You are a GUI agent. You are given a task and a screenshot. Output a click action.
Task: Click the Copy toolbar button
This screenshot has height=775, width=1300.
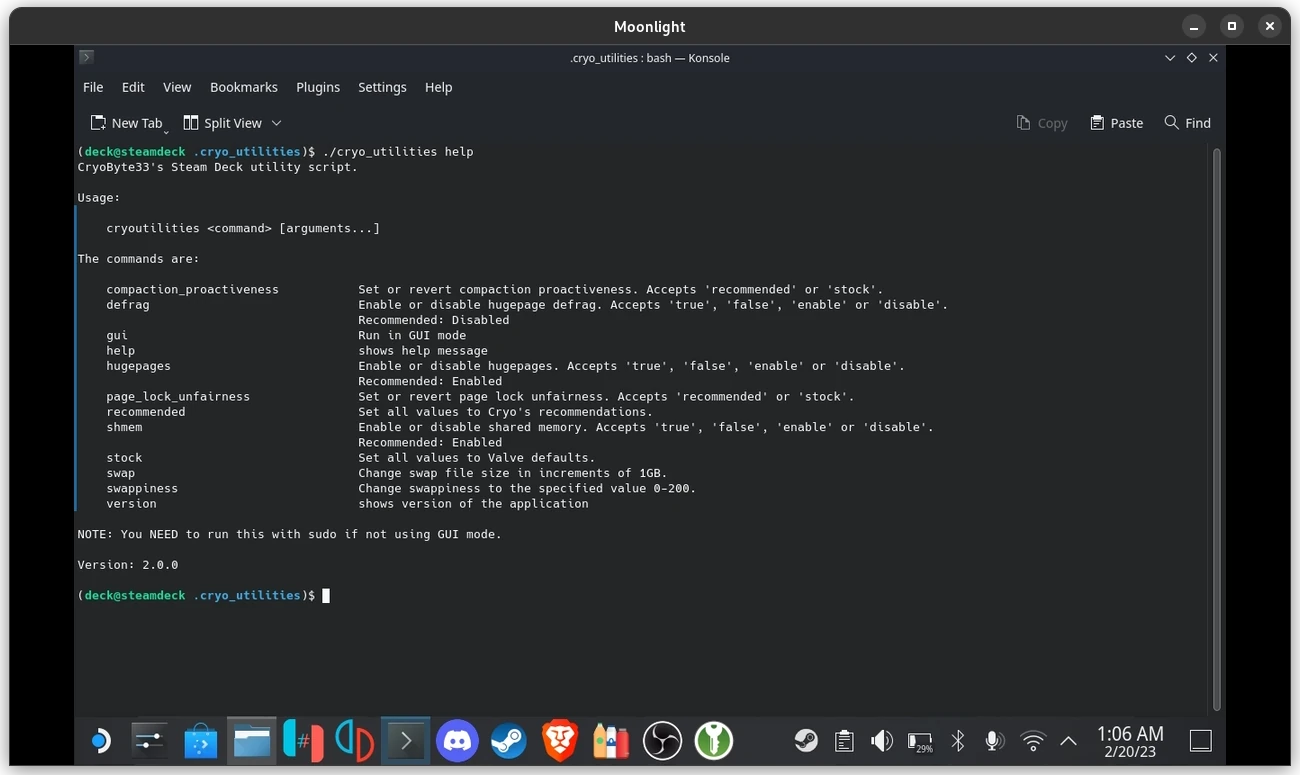1042,123
